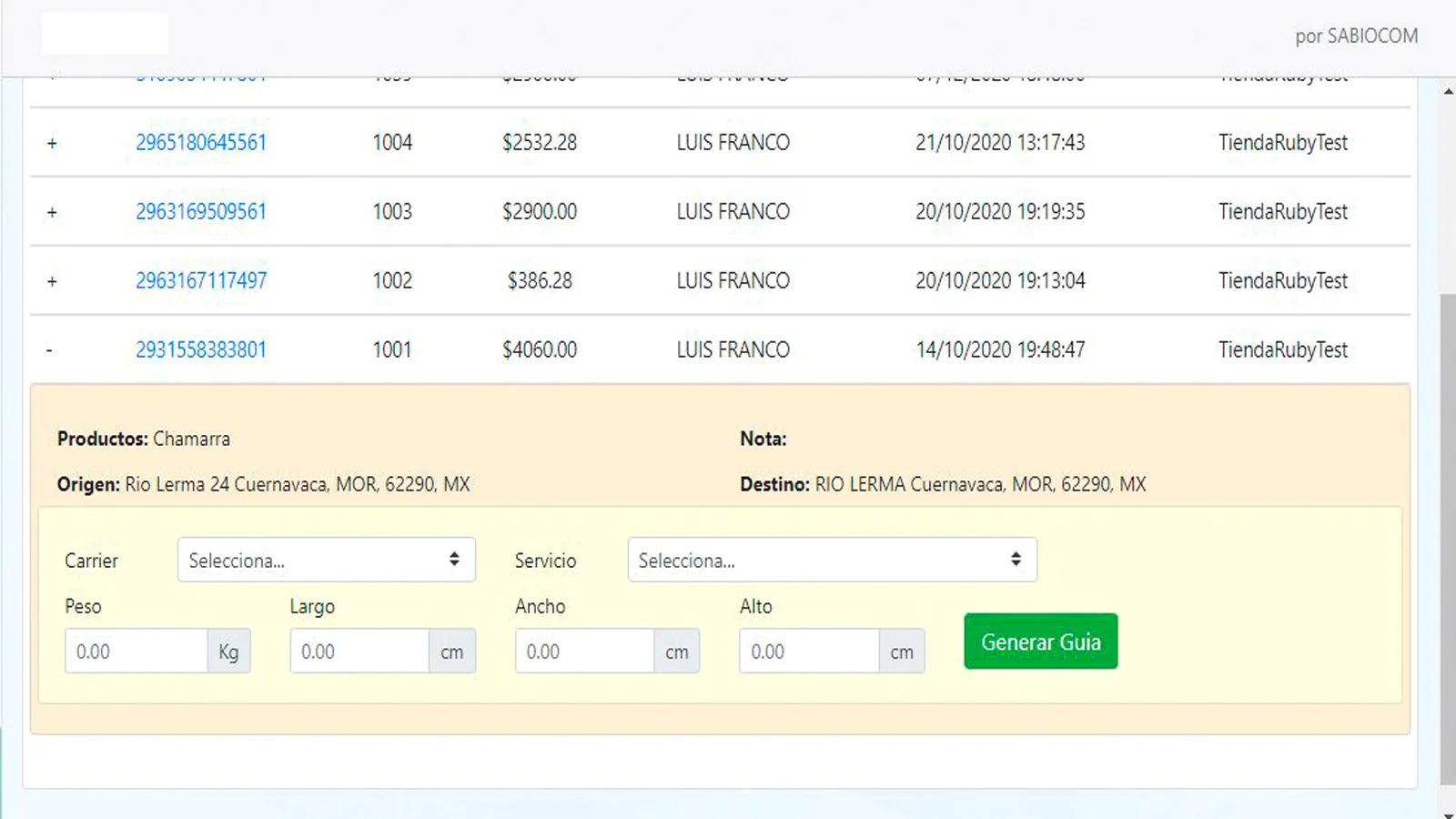Select LUIS FRANCO in row 1002

click(x=733, y=281)
